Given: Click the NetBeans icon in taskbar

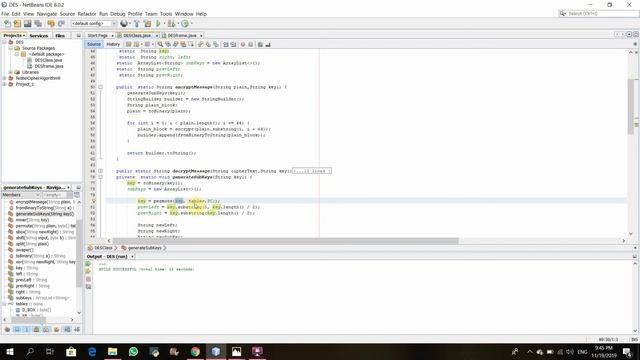Looking at the screenshot, I should point(216,351).
